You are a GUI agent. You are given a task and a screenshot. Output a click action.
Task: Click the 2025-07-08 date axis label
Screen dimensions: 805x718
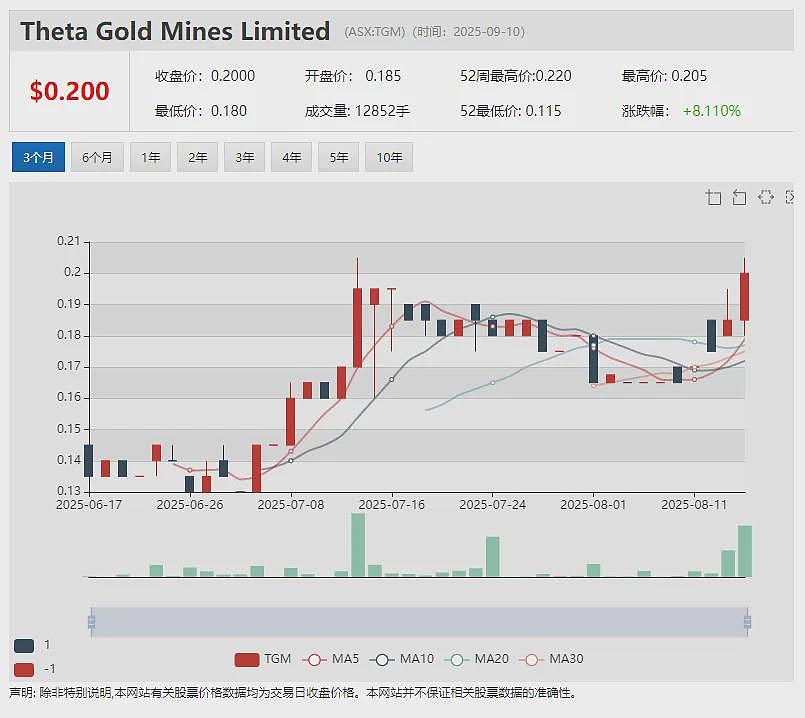coord(291,504)
